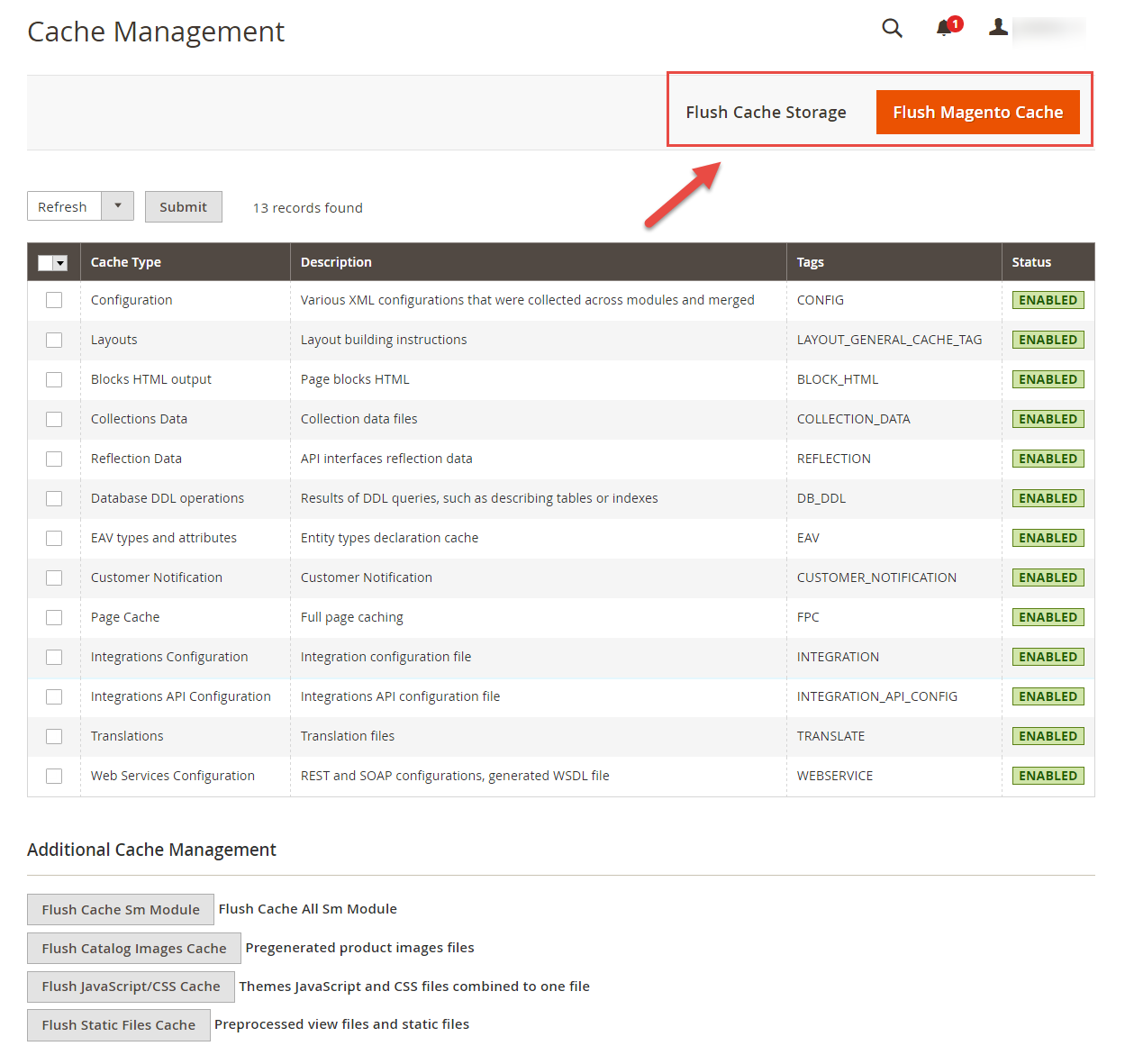Tick the Layouts cache checkbox
Screen dimensions: 1125x1064
click(54, 340)
